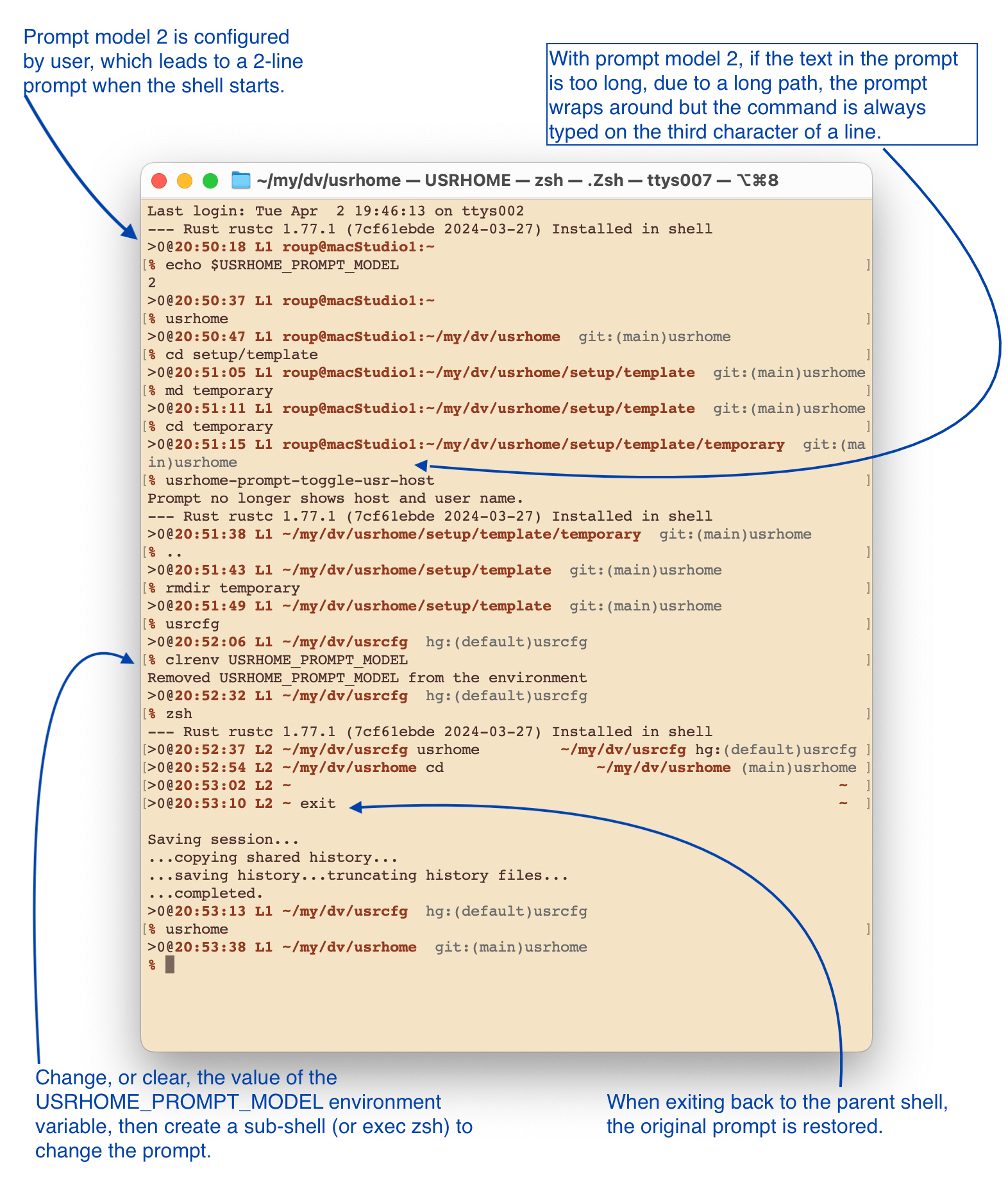Click 'echo $USRHOME_PROMPT_MODEL' command line
Viewport: 1008px width, 1185px height.
(x=281, y=265)
